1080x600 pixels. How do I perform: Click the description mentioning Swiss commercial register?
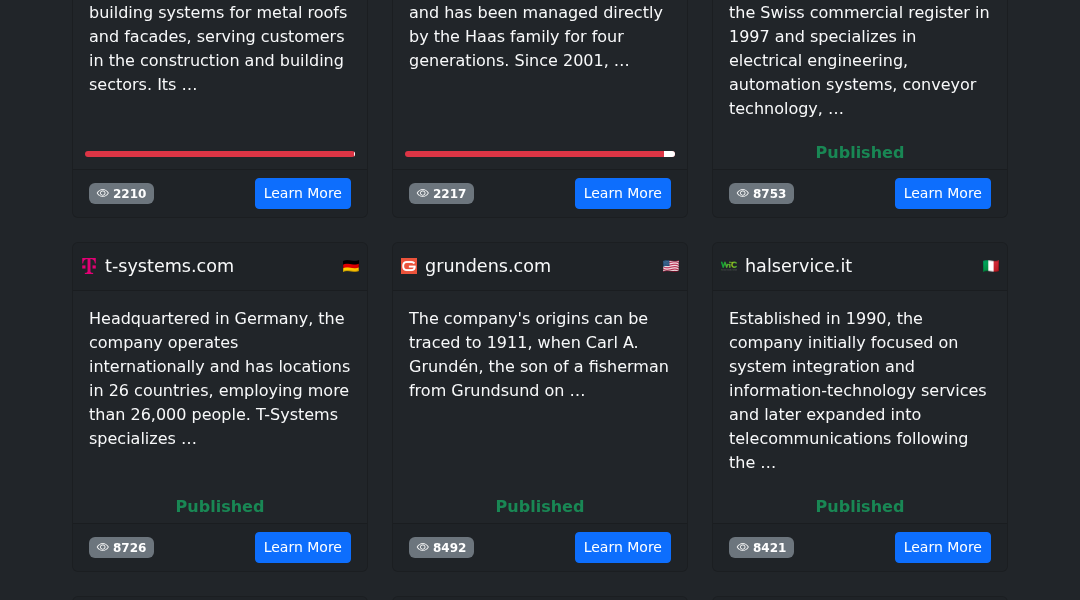pos(860,60)
